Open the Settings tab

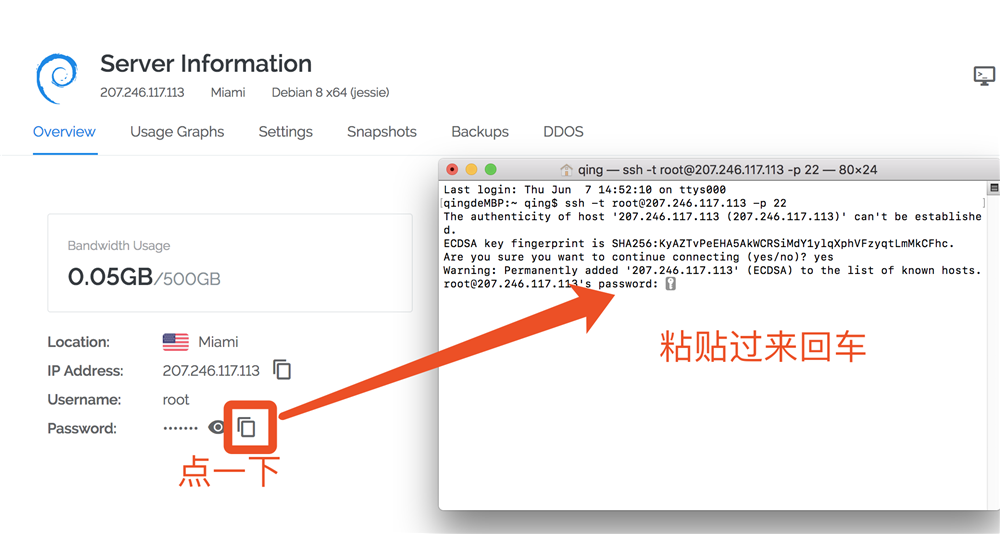coord(286,131)
